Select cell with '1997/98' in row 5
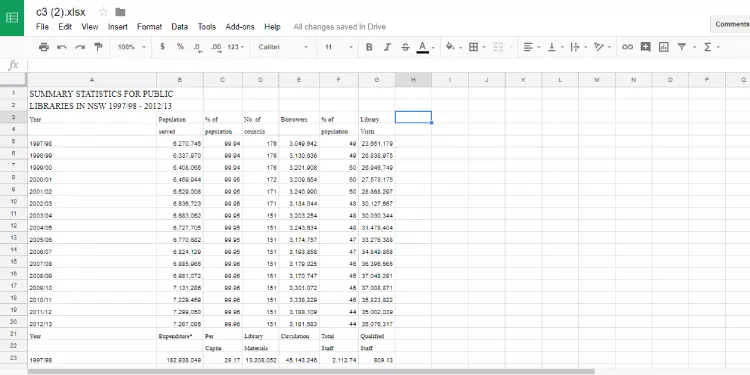750x375 pixels. 92,142
